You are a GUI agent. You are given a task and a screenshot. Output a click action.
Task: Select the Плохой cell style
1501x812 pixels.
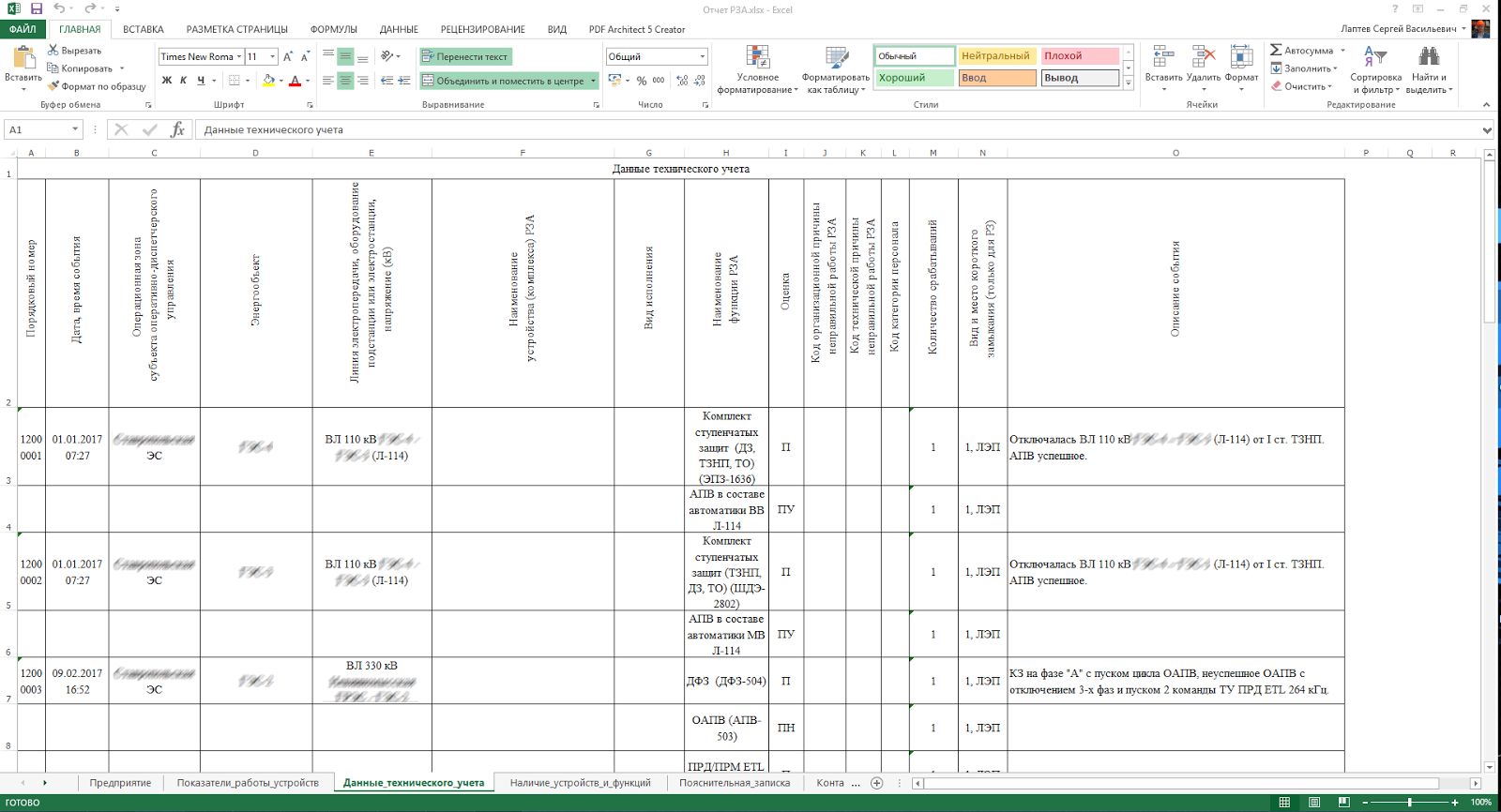point(1080,56)
